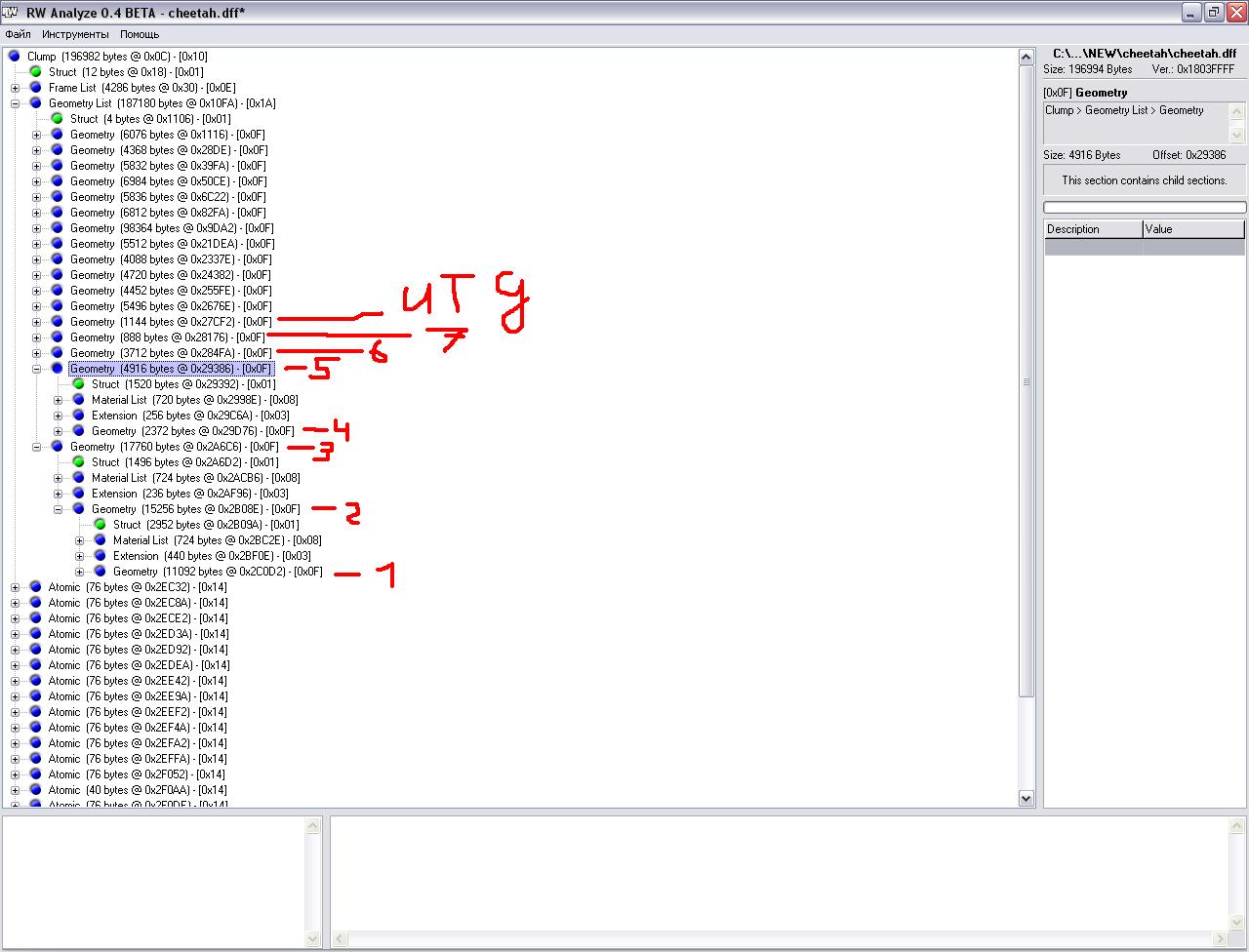
Task: Collapse the Geometry List node
Action: [x=15, y=103]
